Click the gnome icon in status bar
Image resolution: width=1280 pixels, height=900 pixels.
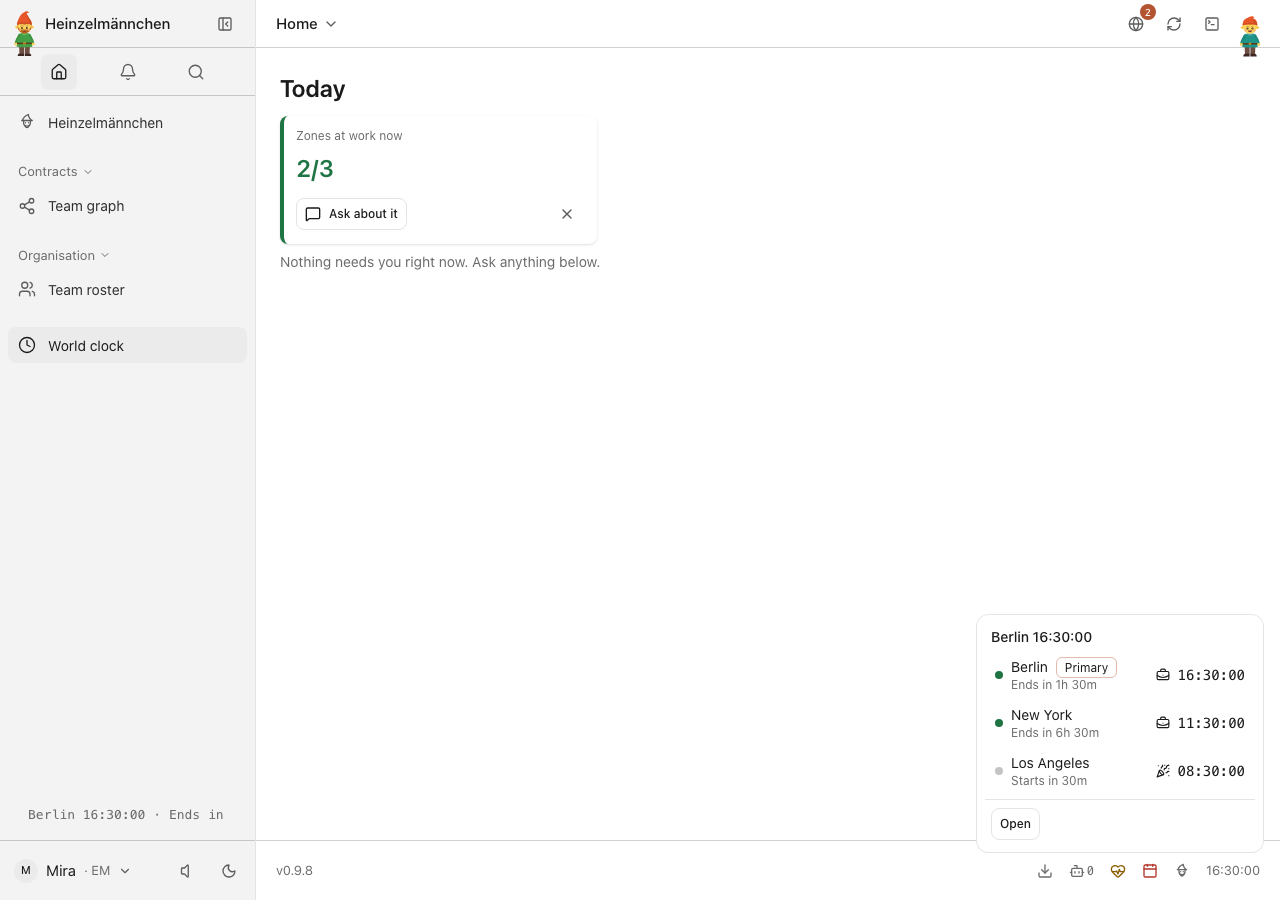coord(1182,871)
